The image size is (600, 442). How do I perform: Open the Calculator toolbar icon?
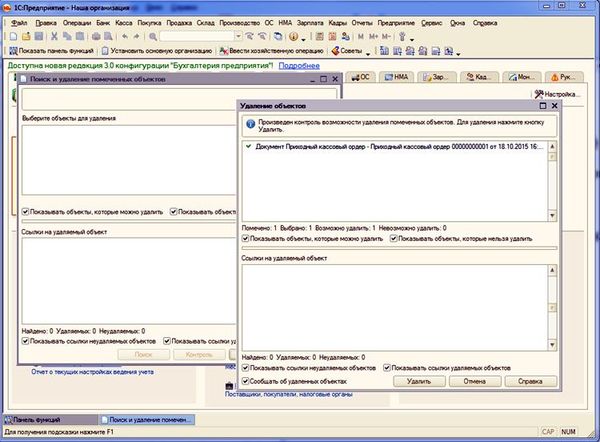click(x=320, y=36)
